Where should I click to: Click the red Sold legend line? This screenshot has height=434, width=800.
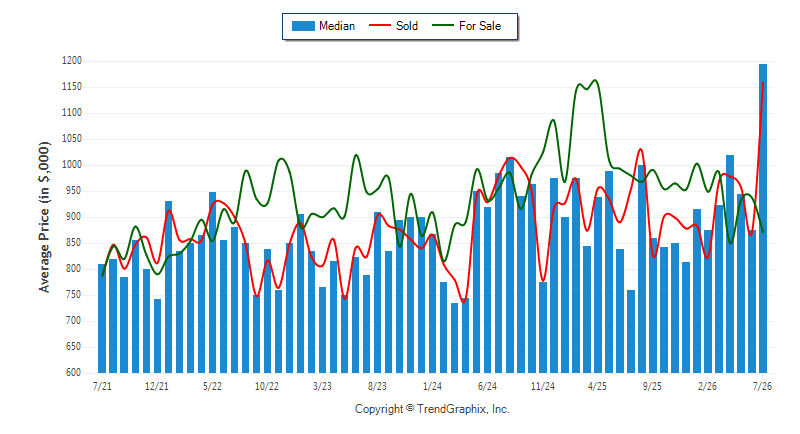tap(380, 25)
